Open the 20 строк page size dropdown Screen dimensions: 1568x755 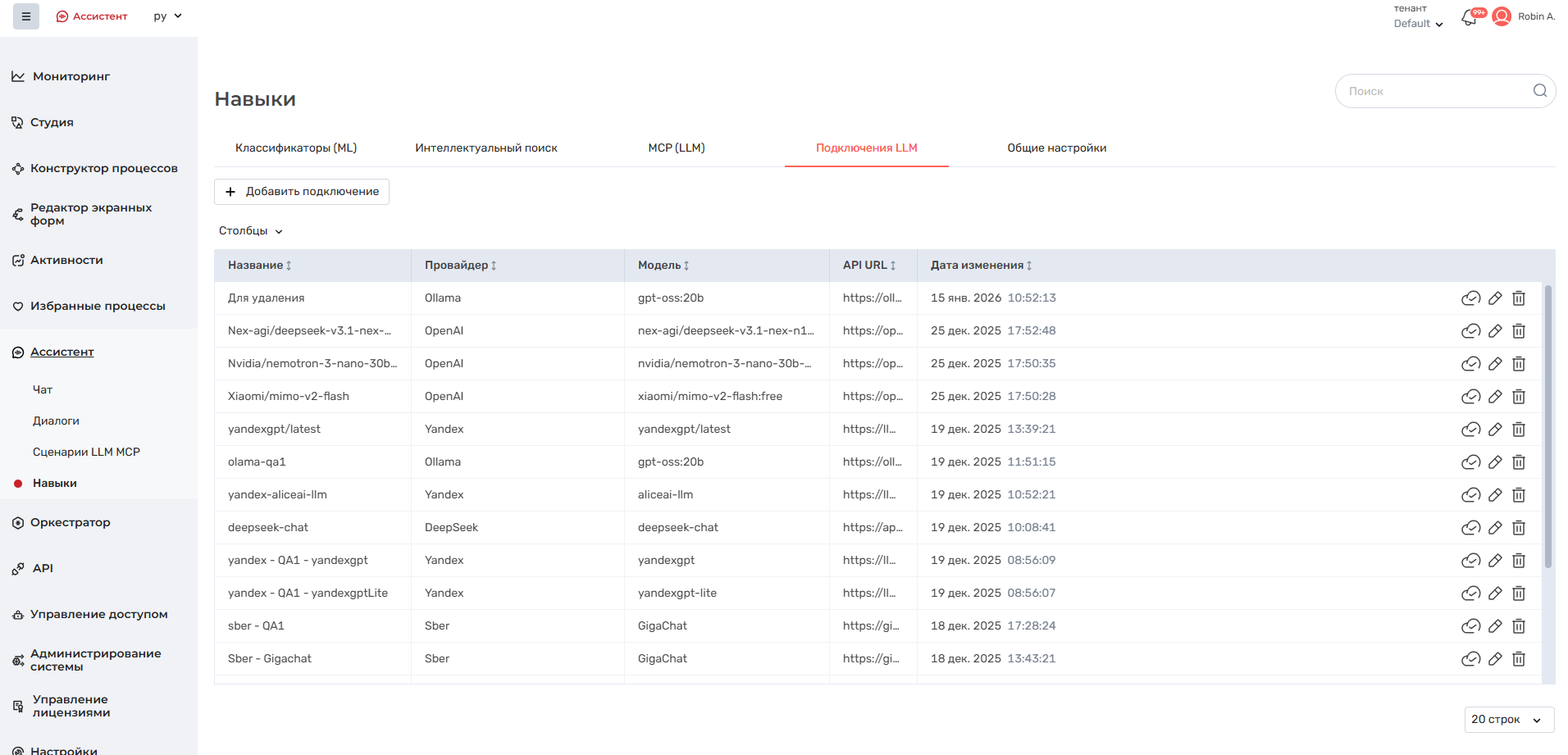click(1508, 720)
